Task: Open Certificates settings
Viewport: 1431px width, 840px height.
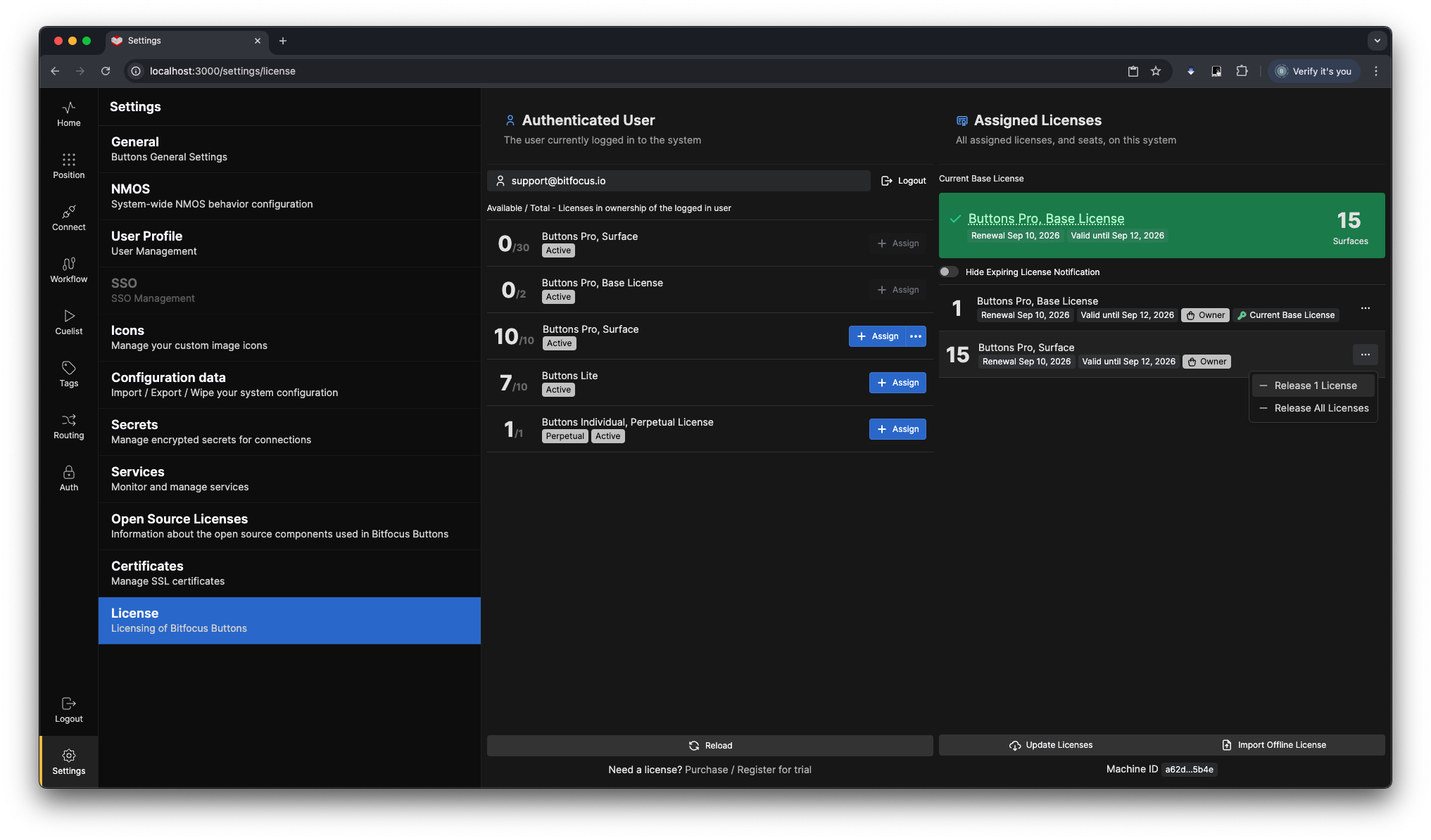Action: click(289, 573)
